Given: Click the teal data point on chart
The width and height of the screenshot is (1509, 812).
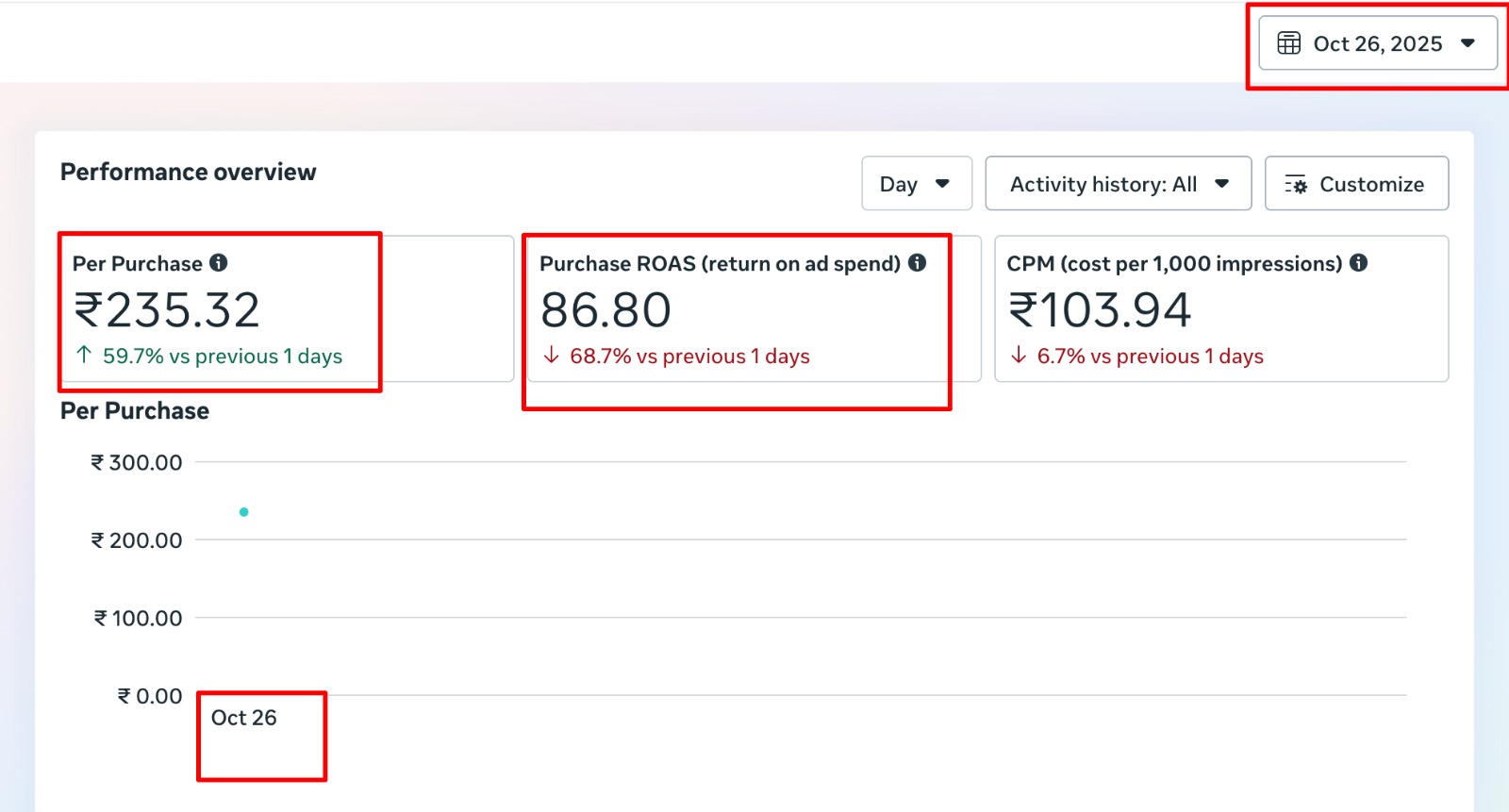Looking at the screenshot, I should click(244, 512).
